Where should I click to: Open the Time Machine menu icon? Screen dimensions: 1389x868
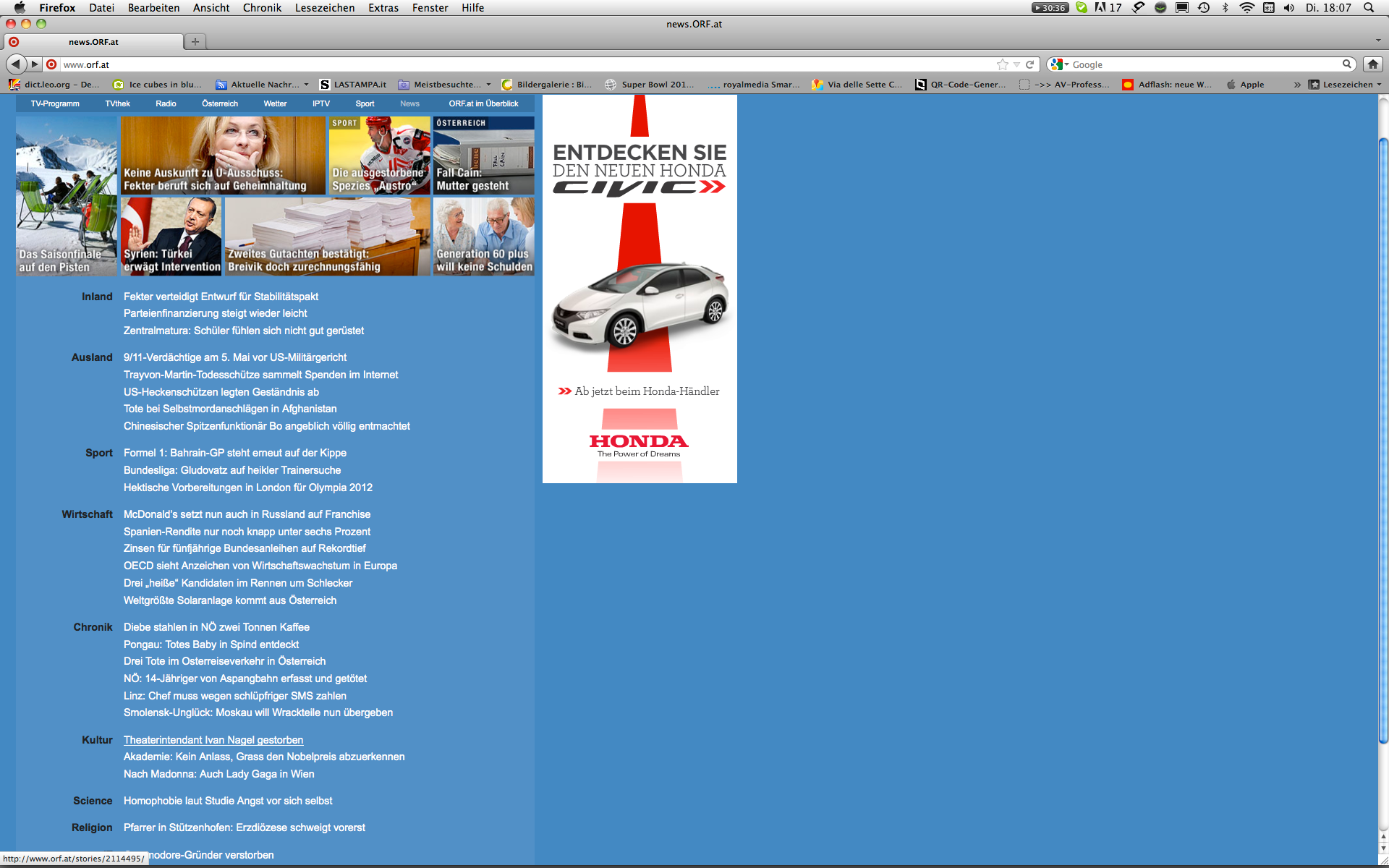(x=1204, y=7)
